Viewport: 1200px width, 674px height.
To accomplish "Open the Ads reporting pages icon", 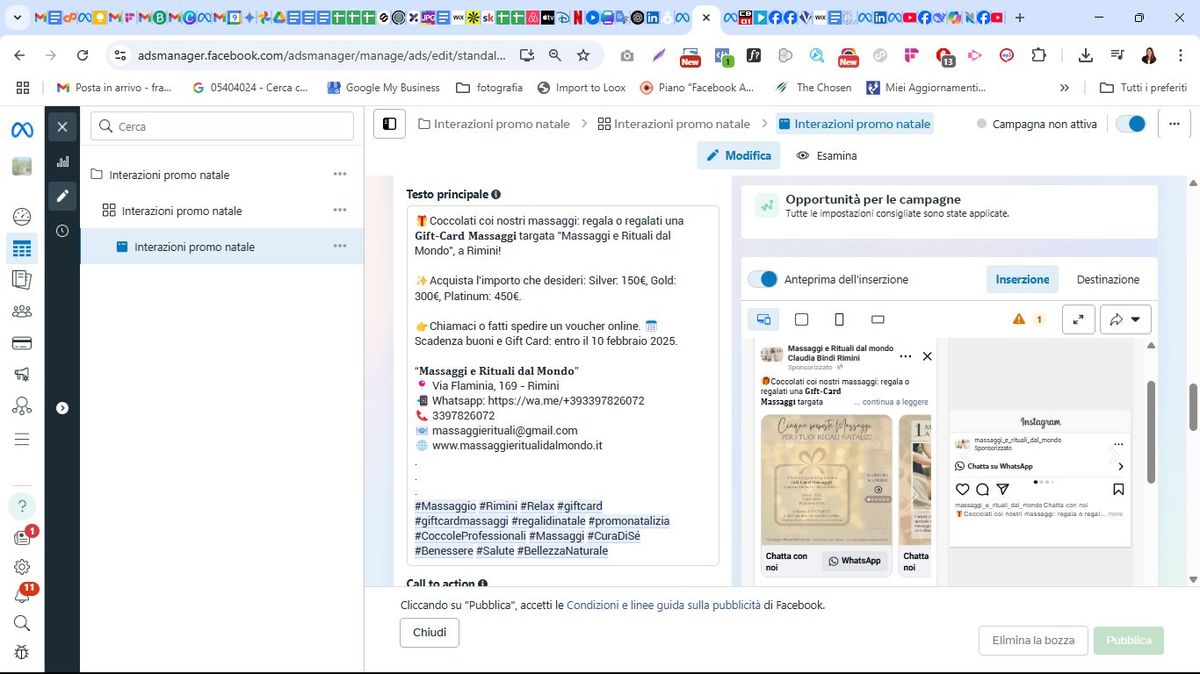I will [22, 280].
